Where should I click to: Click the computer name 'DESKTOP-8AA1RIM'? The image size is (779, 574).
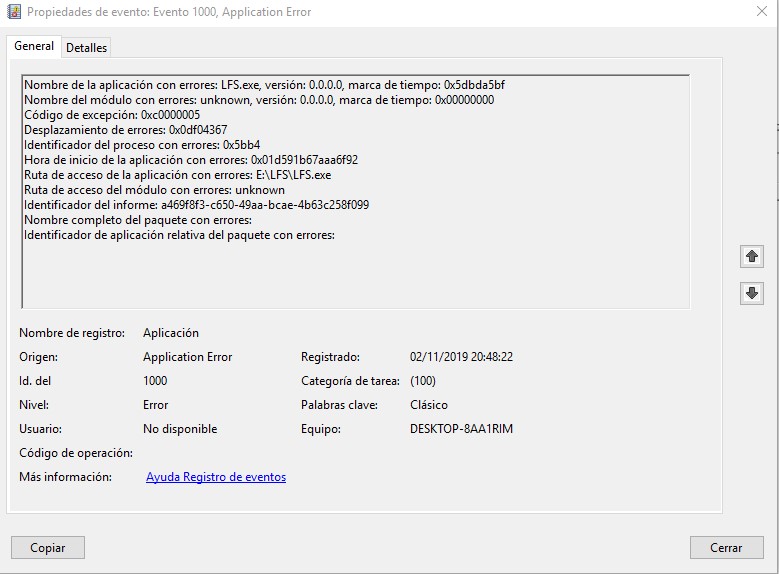[x=461, y=429]
